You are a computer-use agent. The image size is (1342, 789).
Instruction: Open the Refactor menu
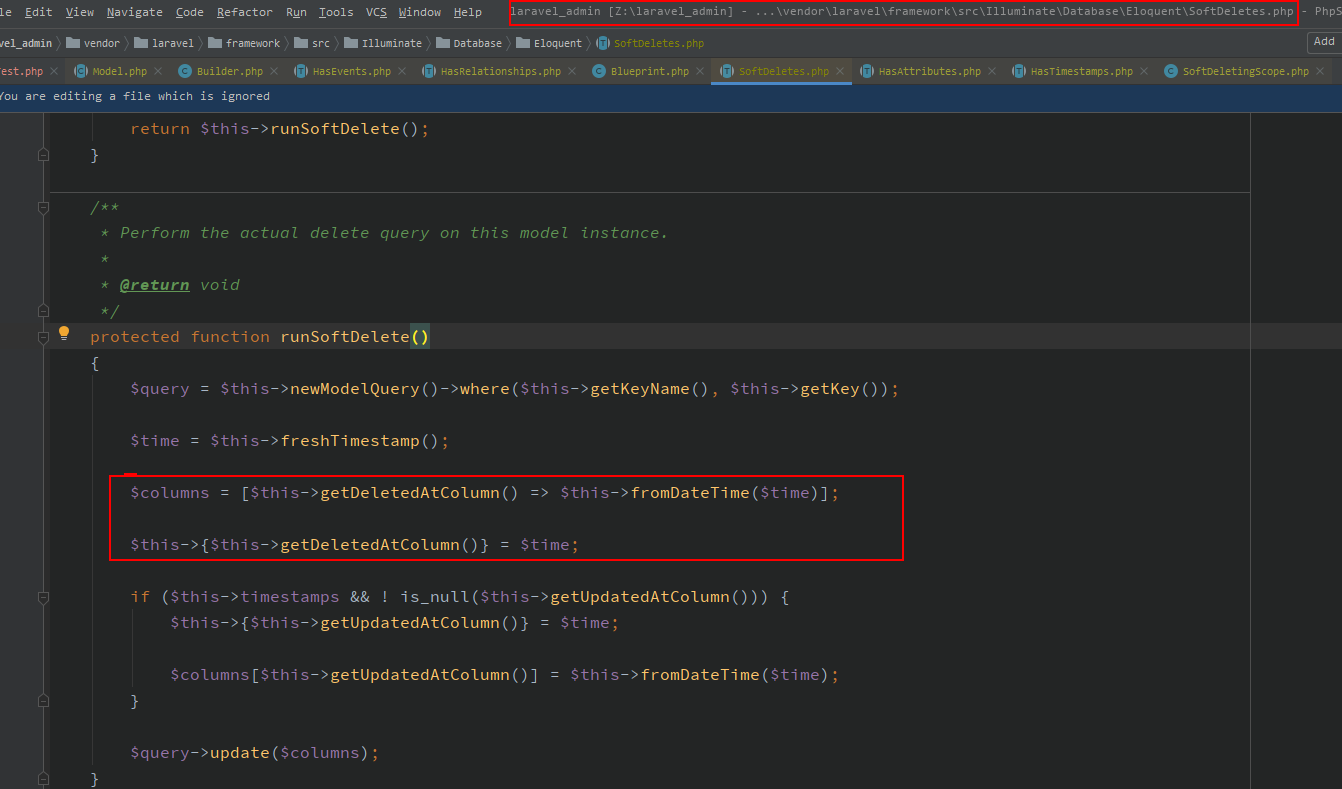tap(244, 12)
